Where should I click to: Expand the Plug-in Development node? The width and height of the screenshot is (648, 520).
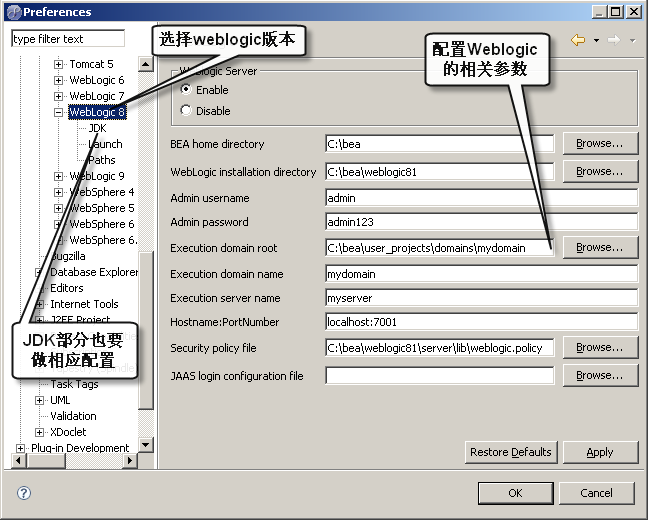(x=21, y=448)
